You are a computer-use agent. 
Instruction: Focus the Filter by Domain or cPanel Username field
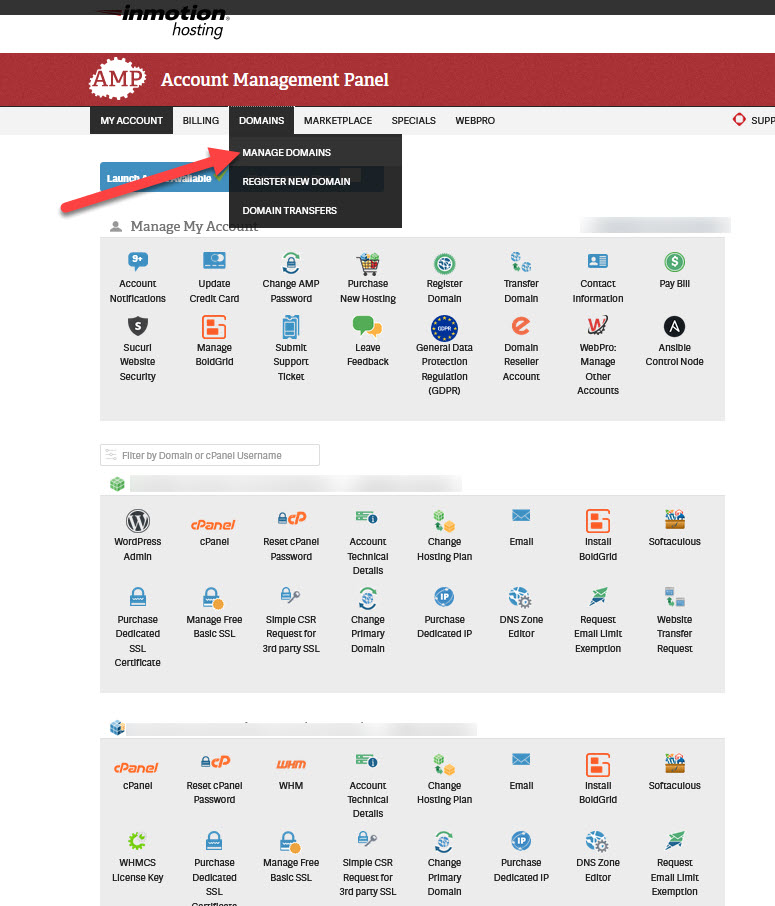(x=210, y=455)
